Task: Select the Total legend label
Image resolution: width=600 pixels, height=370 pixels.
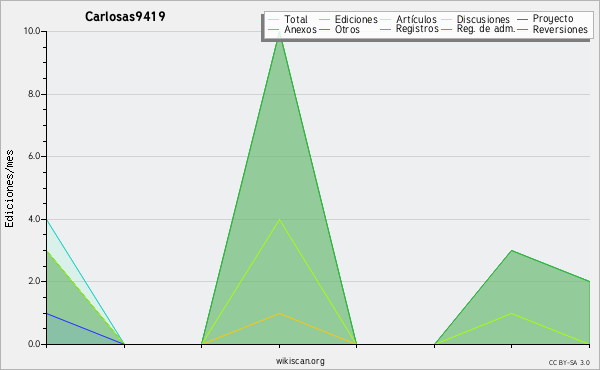Action: click(x=296, y=19)
